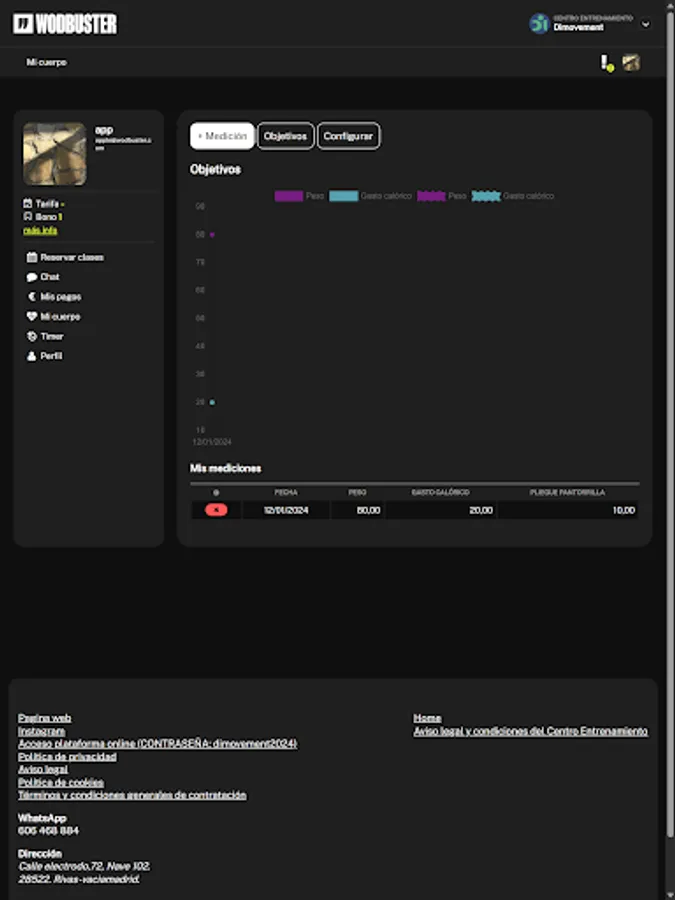This screenshot has height=900, width=675.
Task: Open the Home footer link
Action: 428,718
